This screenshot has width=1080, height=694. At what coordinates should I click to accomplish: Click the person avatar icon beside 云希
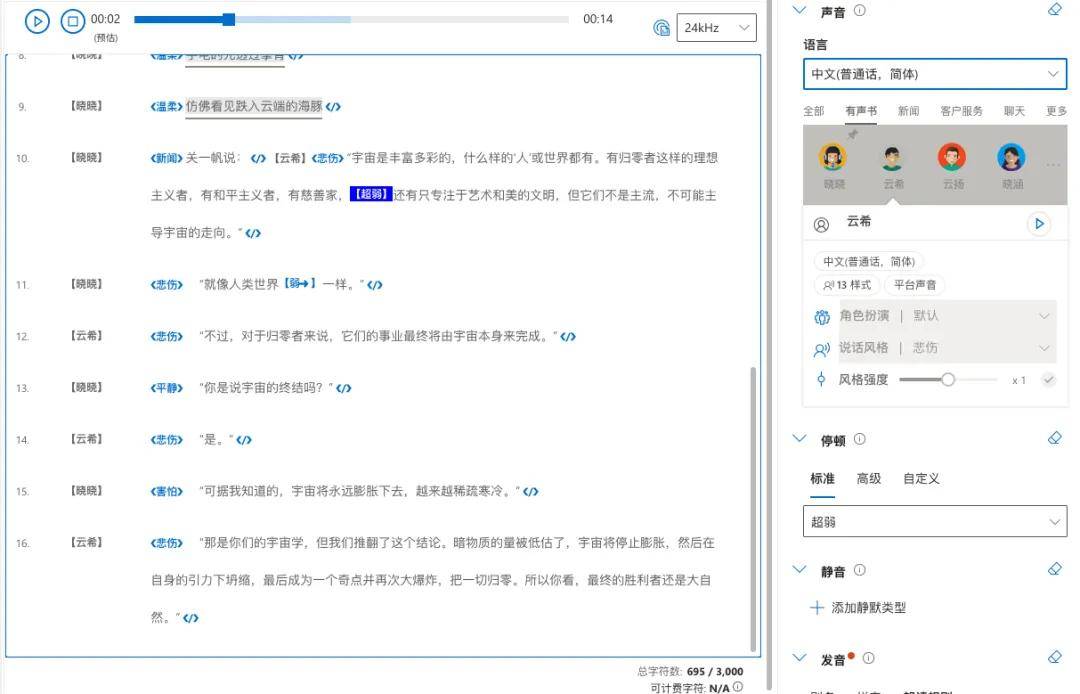820,222
